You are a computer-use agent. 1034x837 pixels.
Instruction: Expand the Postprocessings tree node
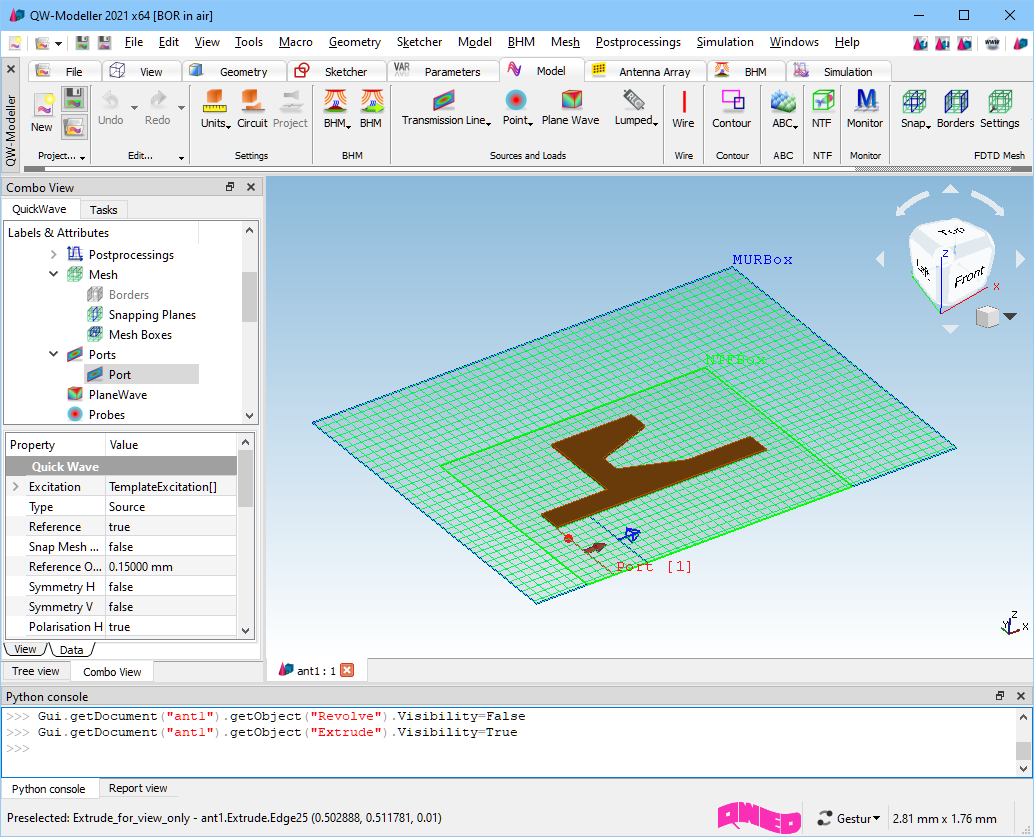pyautogui.click(x=54, y=255)
